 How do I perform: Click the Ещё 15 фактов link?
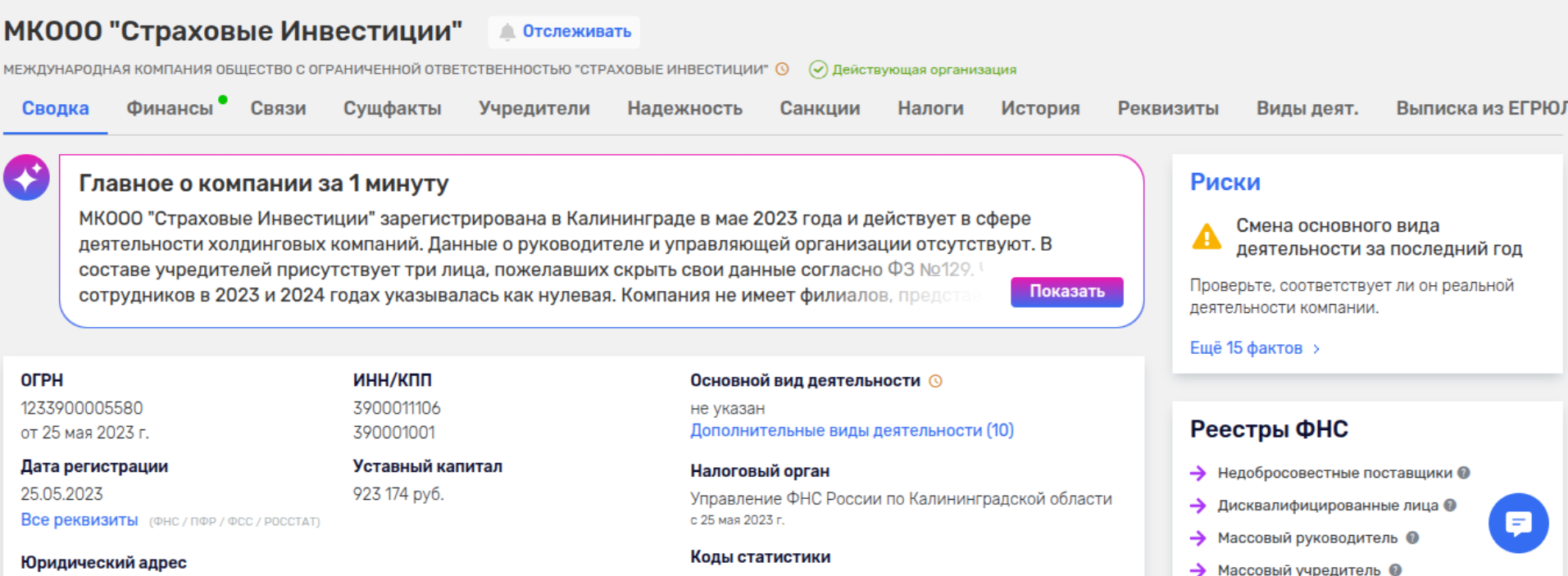1246,348
